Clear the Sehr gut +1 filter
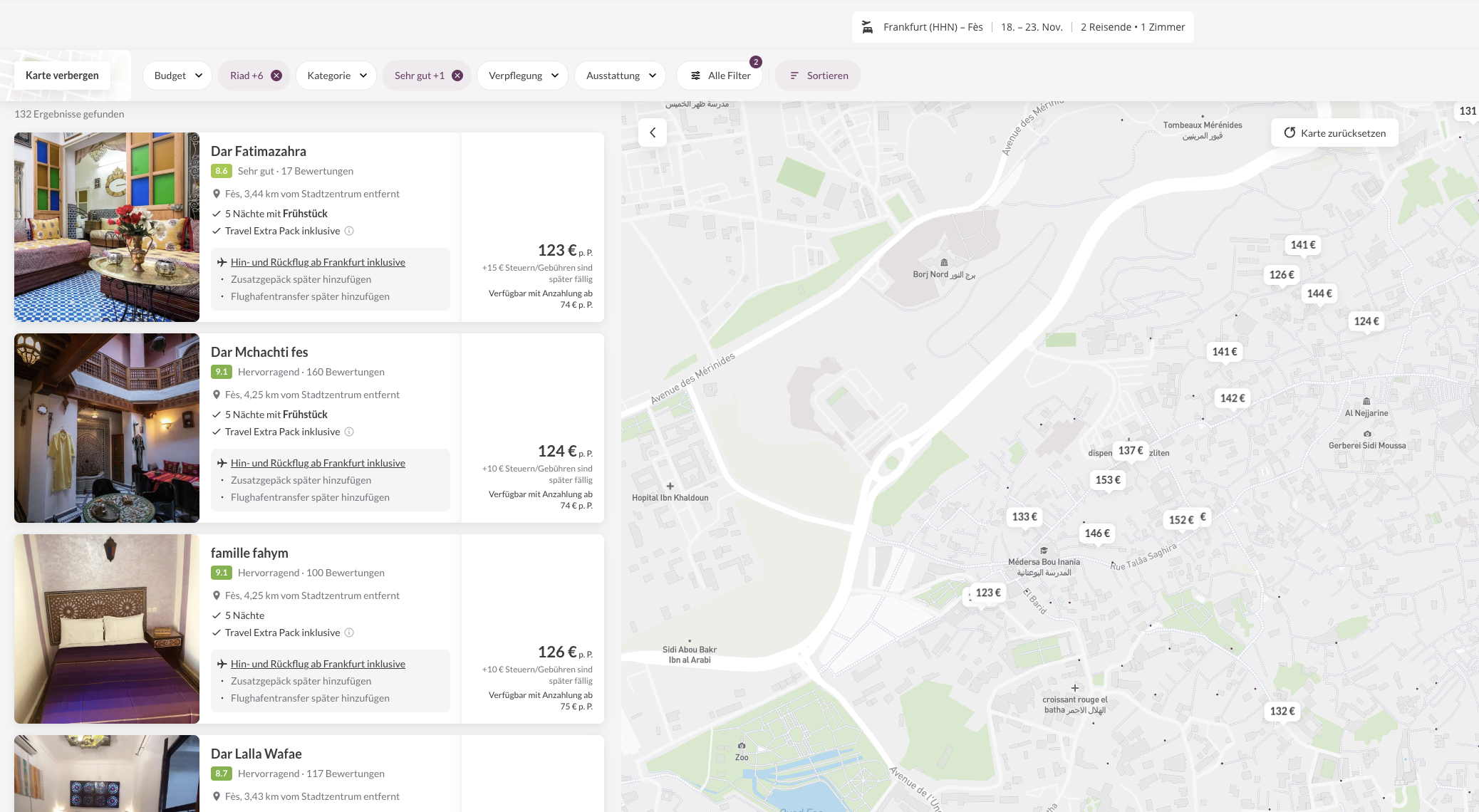The image size is (1479, 812). pyautogui.click(x=457, y=76)
